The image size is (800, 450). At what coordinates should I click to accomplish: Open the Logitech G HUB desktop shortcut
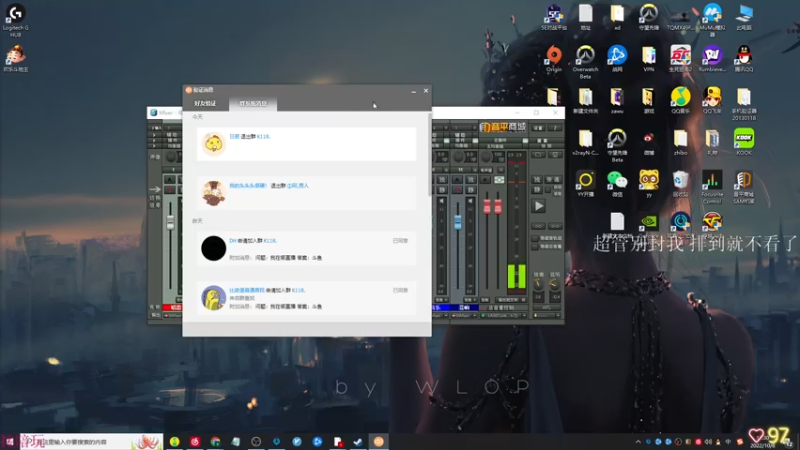pyautogui.click(x=15, y=18)
